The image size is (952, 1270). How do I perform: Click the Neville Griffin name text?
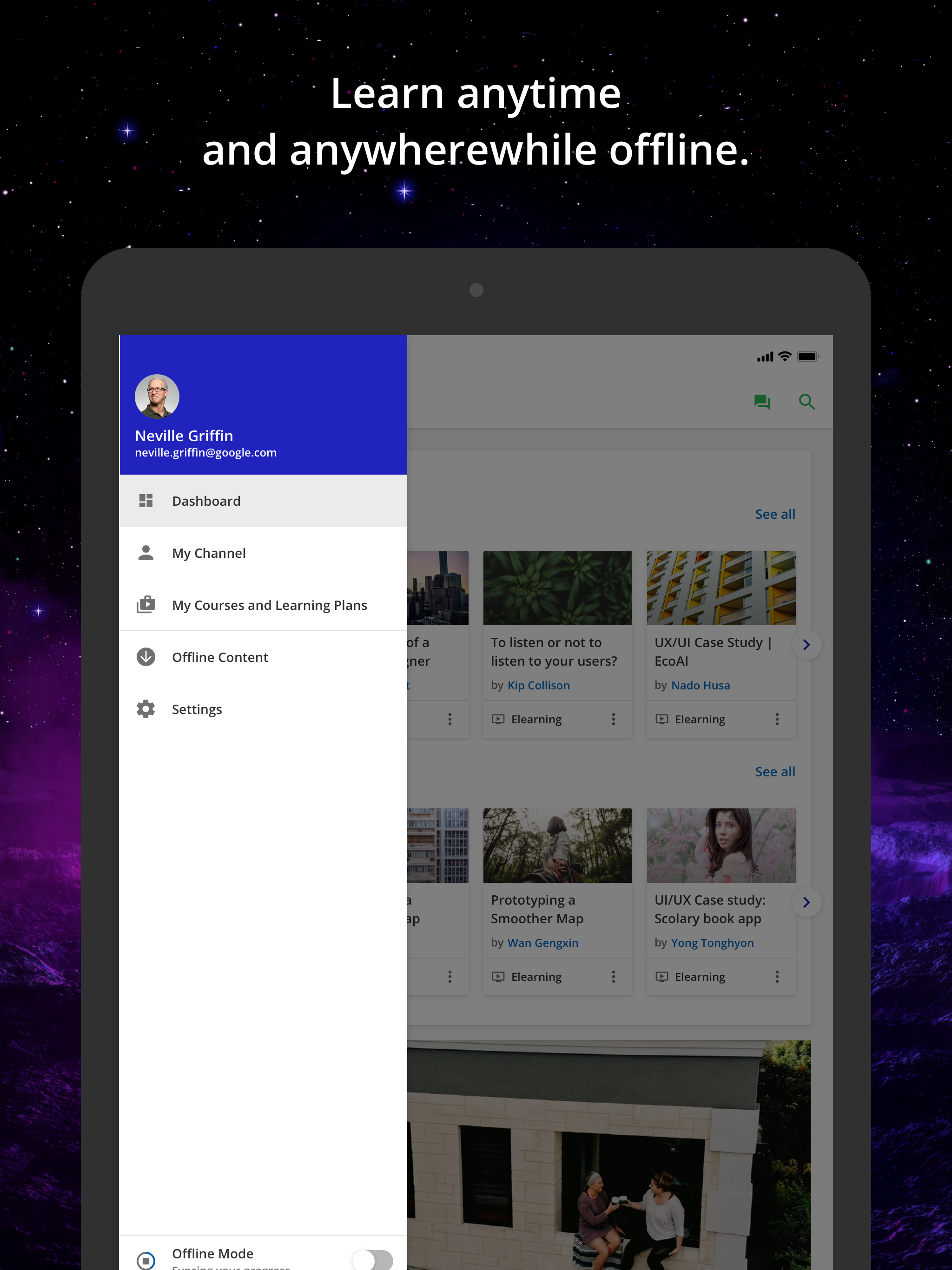pyautogui.click(x=184, y=436)
